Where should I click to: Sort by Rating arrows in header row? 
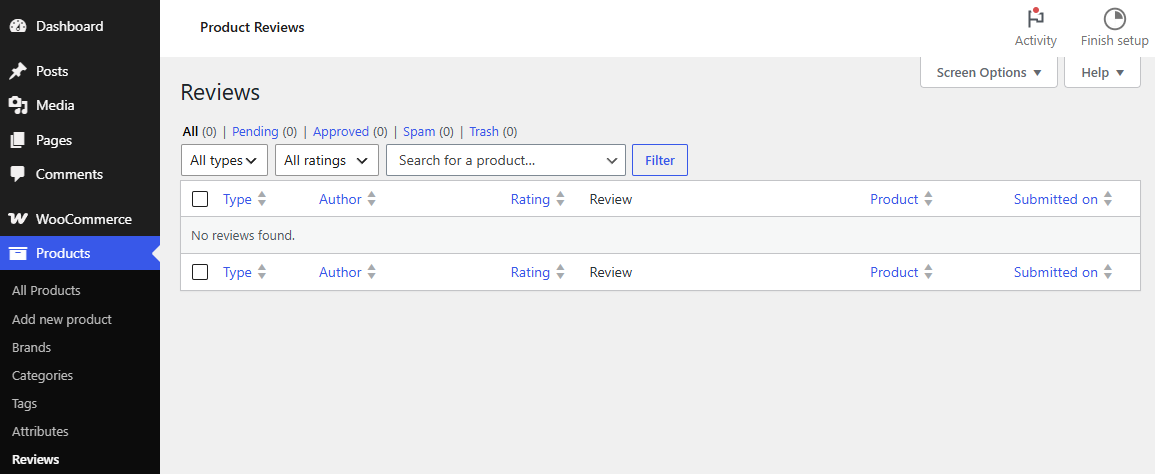pos(560,199)
